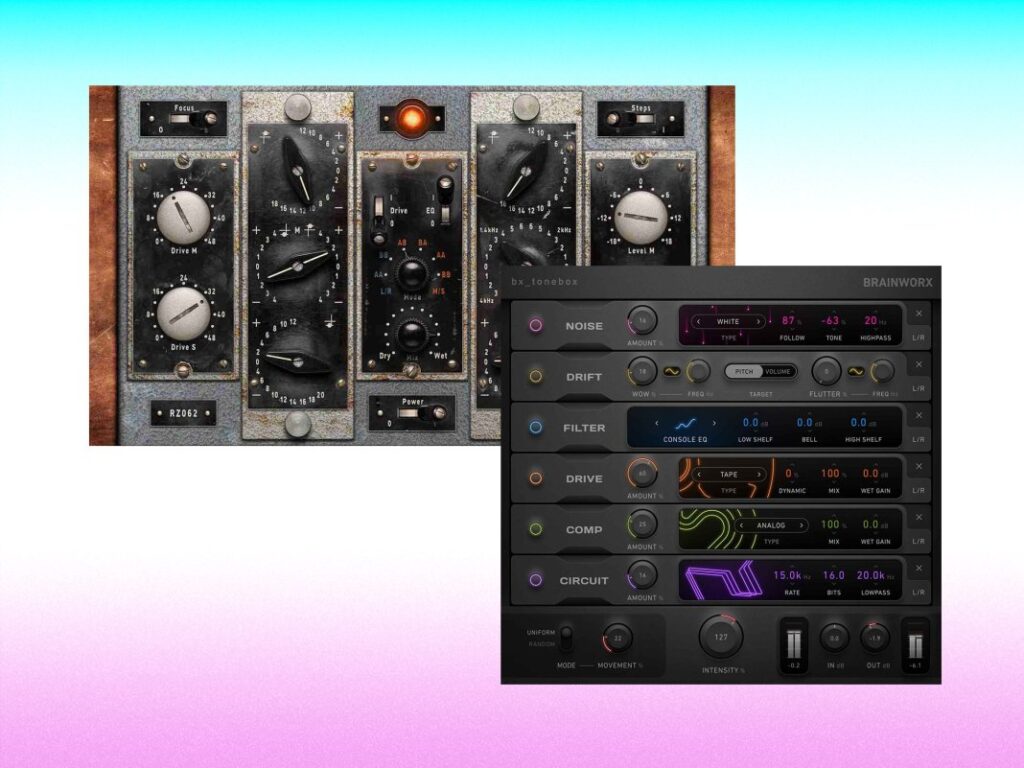Viewport: 1024px width, 768px height.
Task: Toggle the FILTER module power ring
Action: pos(536,427)
